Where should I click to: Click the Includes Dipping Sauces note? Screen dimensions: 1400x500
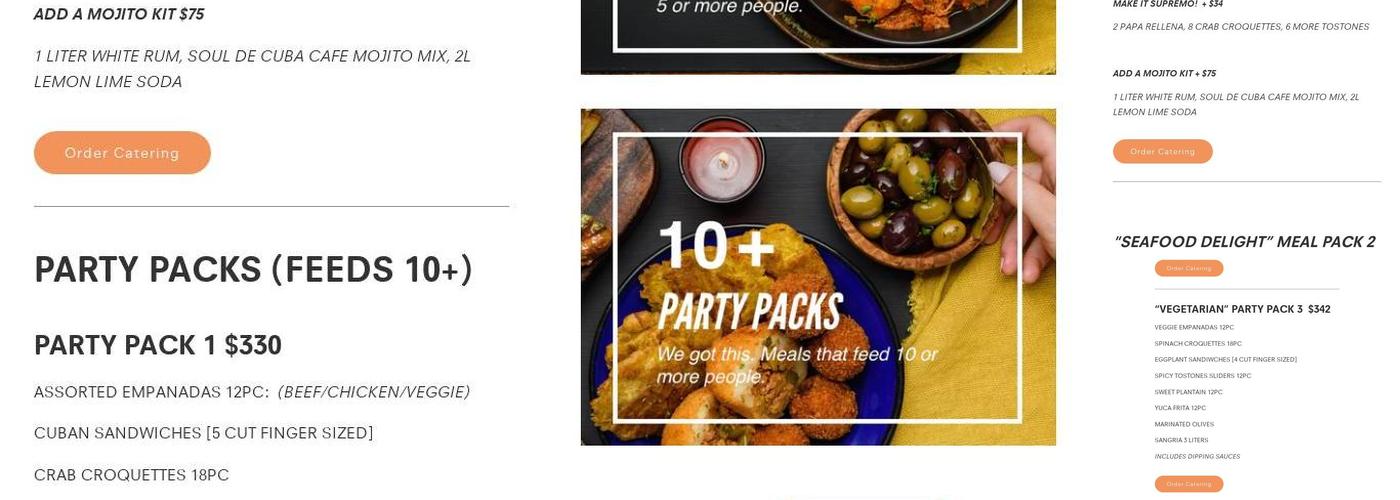point(1197,456)
